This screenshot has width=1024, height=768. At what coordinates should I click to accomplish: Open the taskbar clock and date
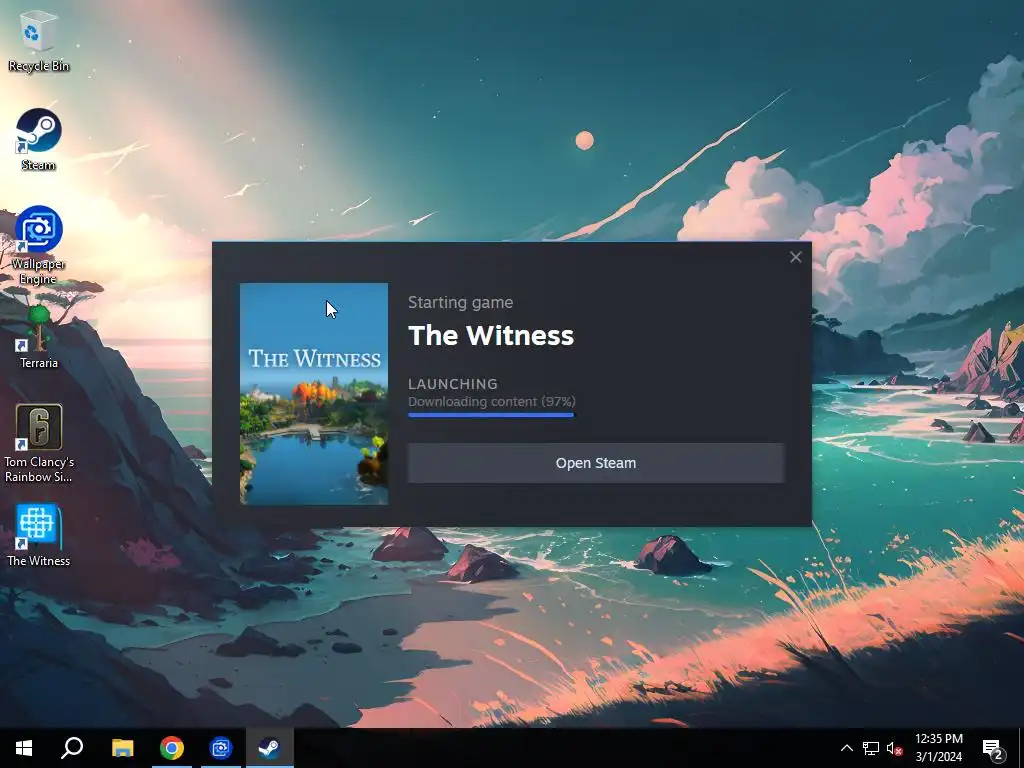point(938,748)
